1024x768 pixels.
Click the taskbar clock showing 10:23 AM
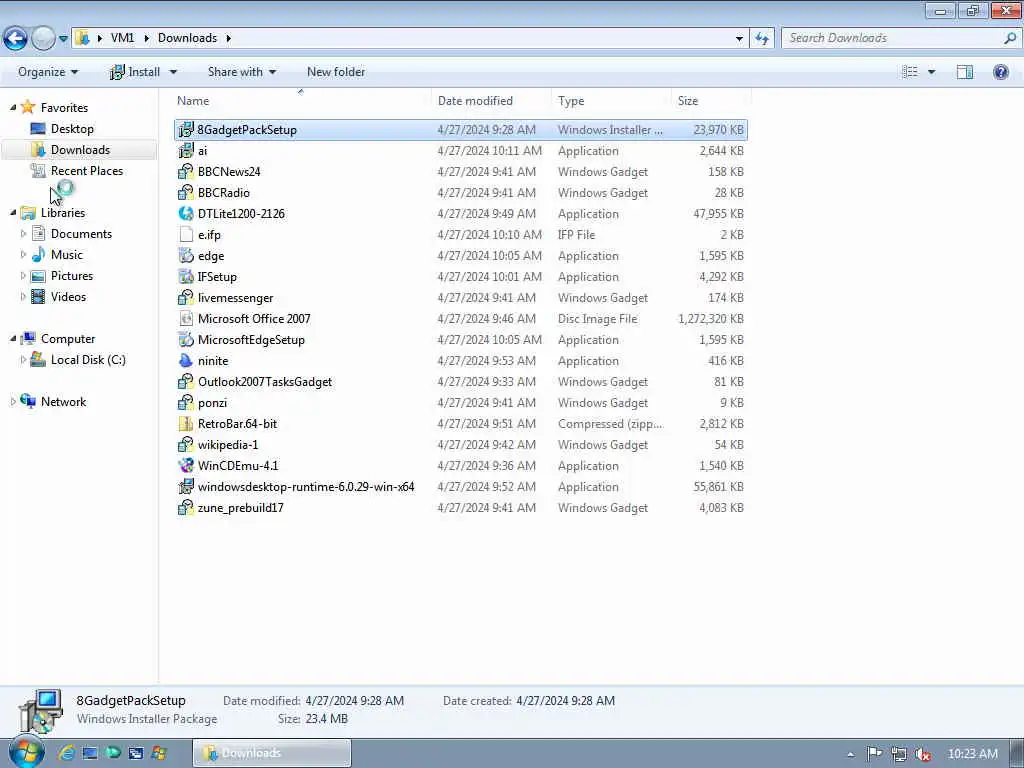point(972,754)
